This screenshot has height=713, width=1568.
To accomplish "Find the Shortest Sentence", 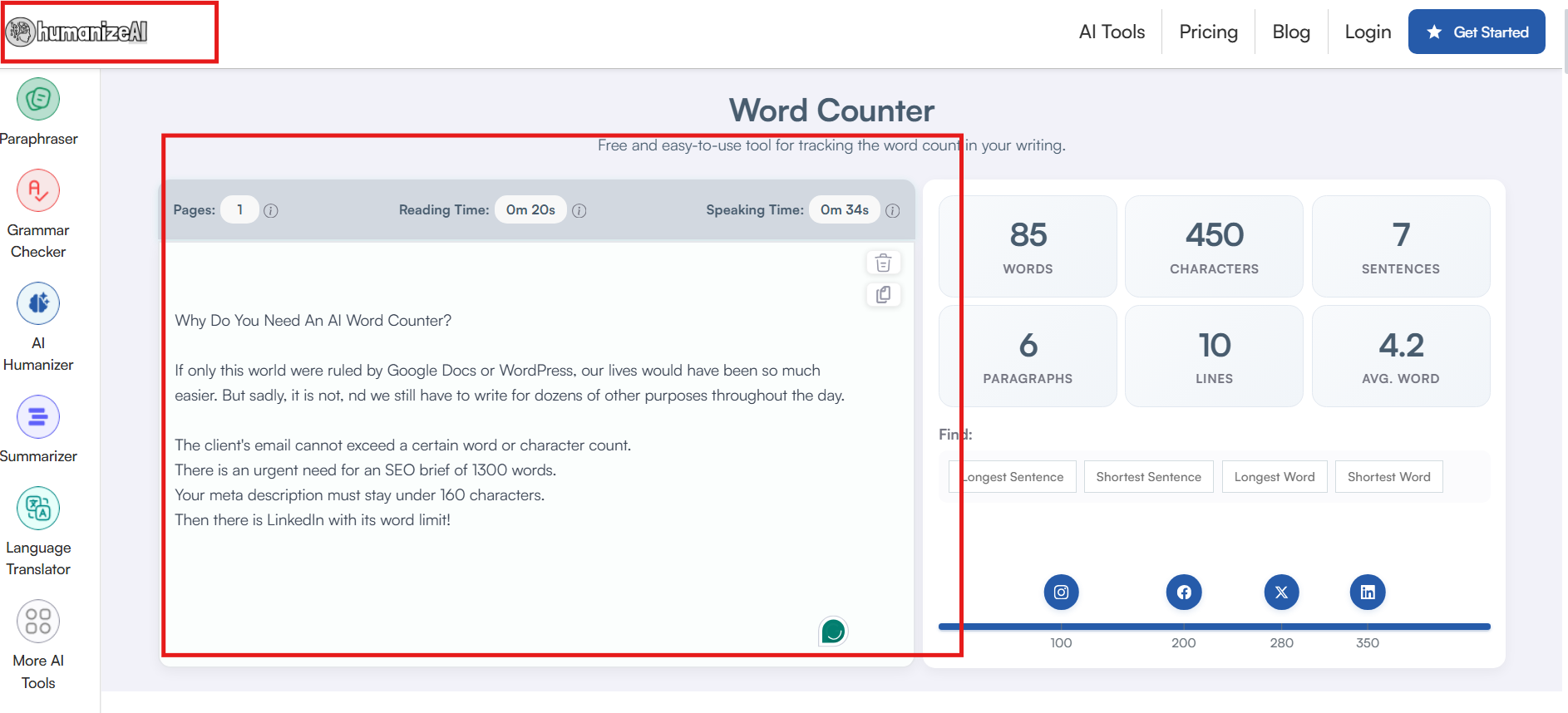I will (x=1148, y=477).
